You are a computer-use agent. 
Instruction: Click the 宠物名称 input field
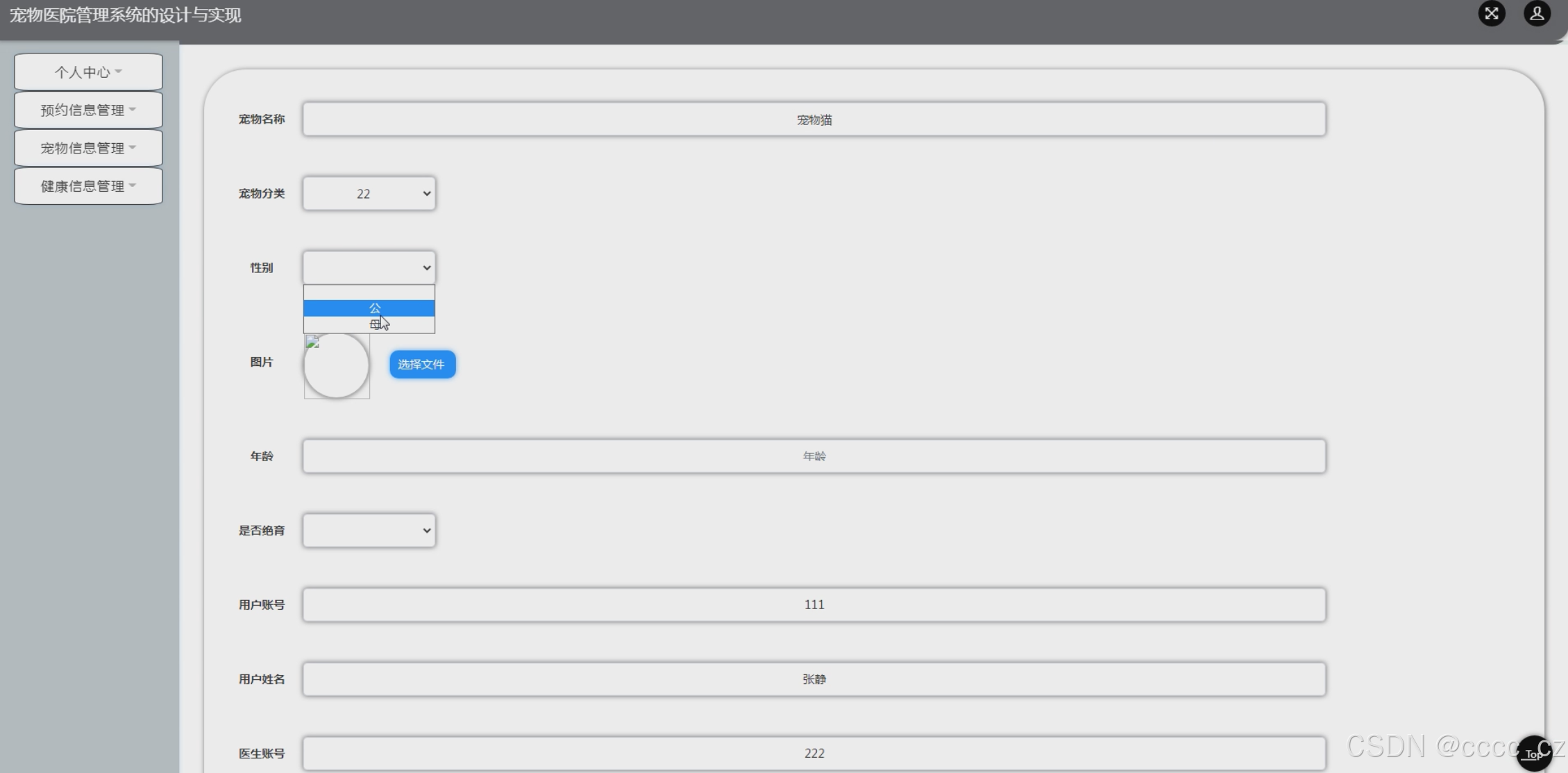813,119
